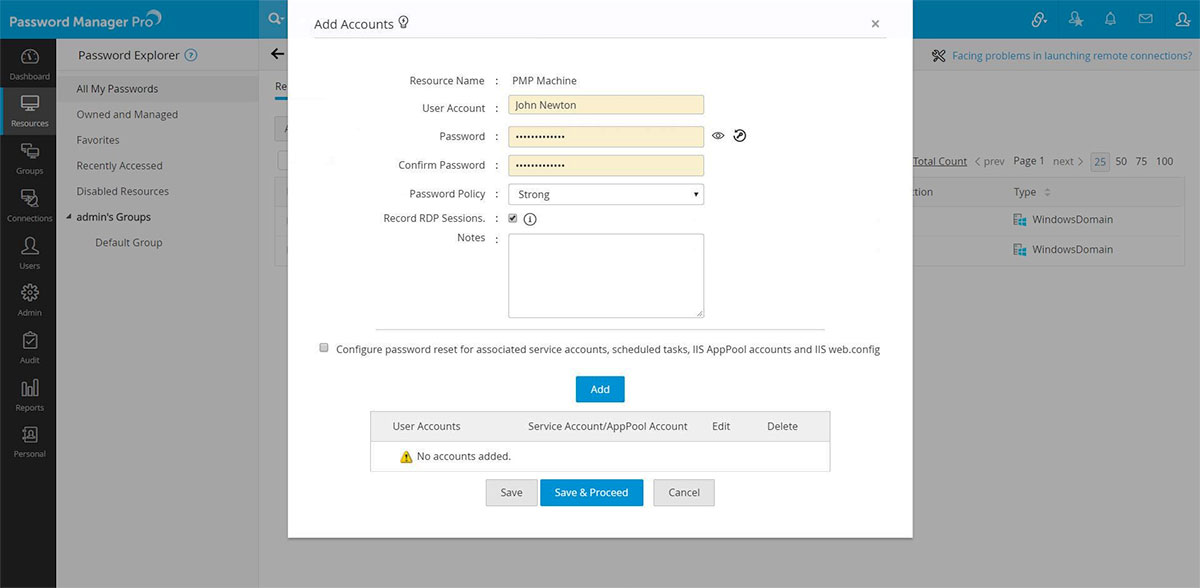Open the Connections sidebar icon
This screenshot has height=588, width=1200.
click(x=29, y=204)
